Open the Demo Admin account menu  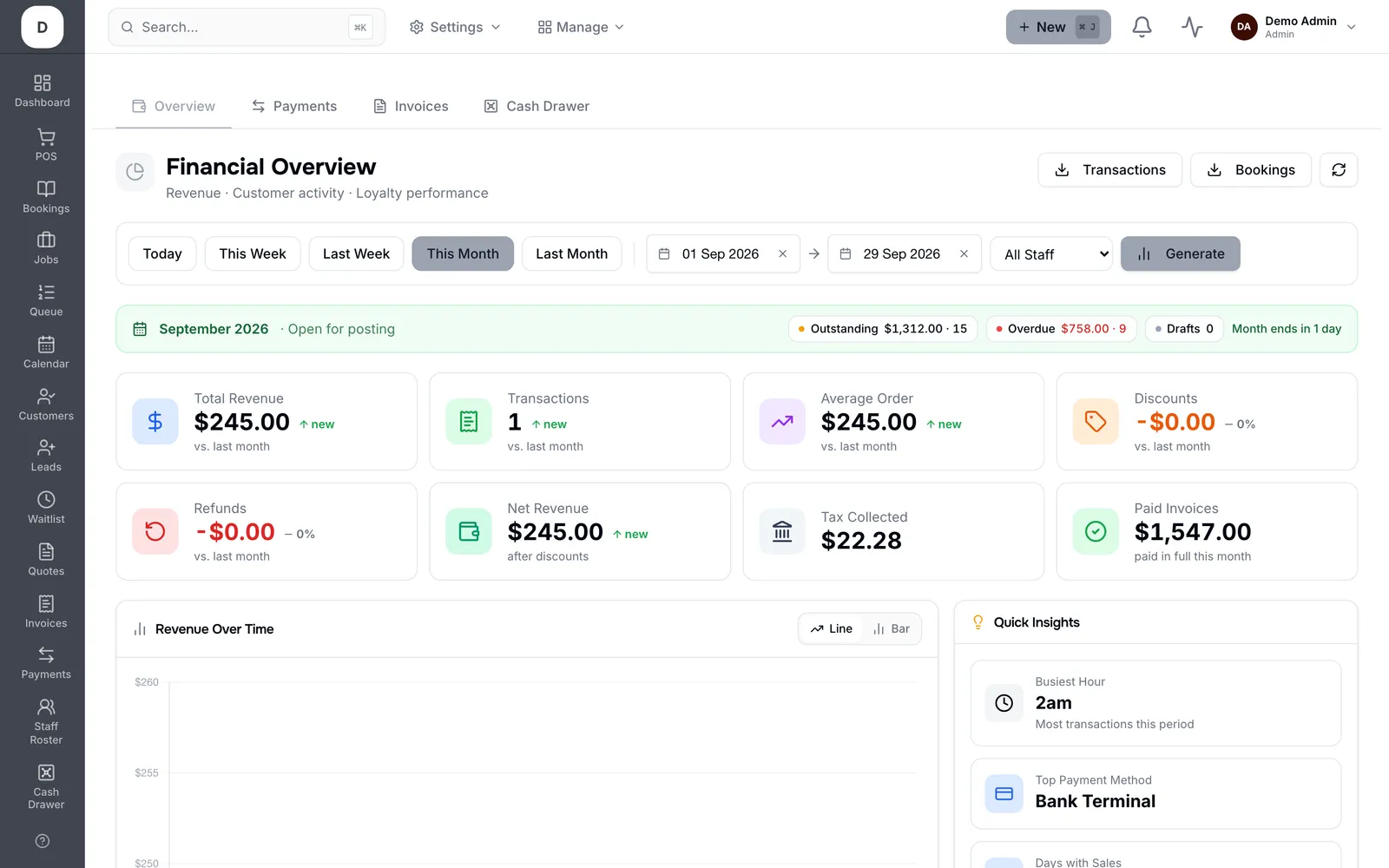click(1294, 27)
